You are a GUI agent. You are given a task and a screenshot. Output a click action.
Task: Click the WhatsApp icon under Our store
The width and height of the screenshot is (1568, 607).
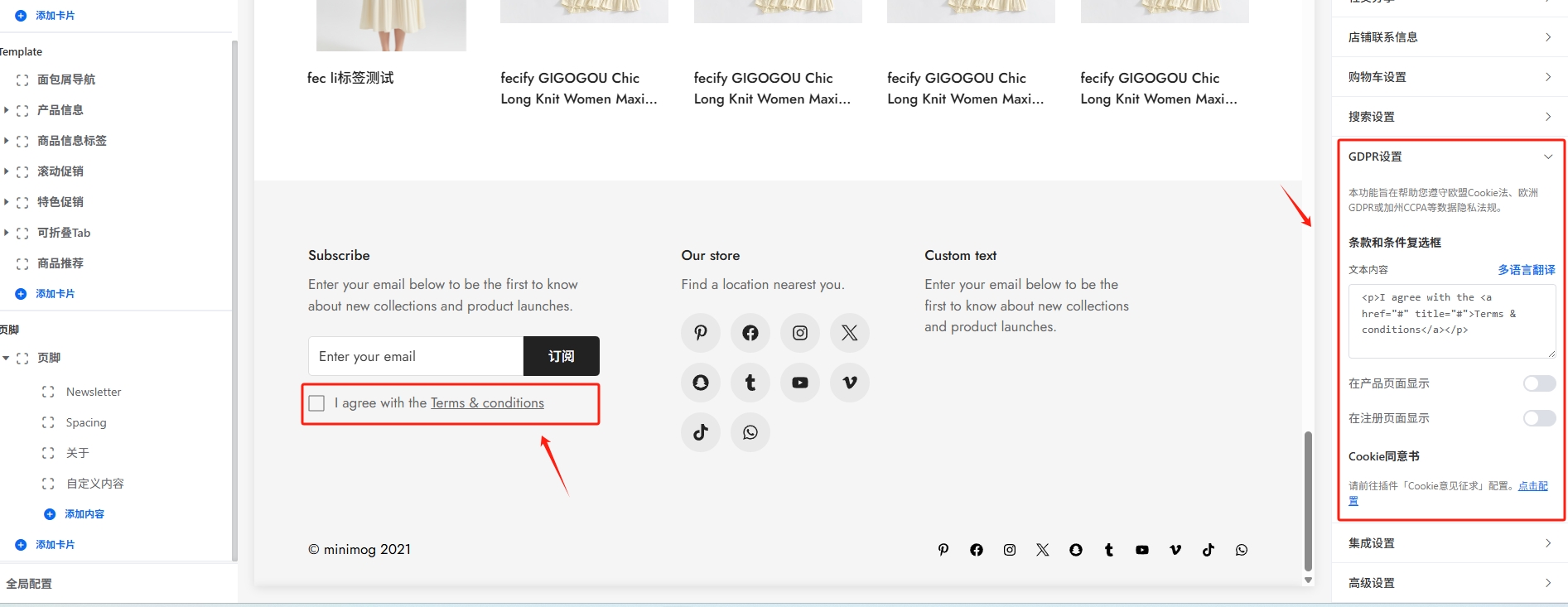[x=750, y=432]
